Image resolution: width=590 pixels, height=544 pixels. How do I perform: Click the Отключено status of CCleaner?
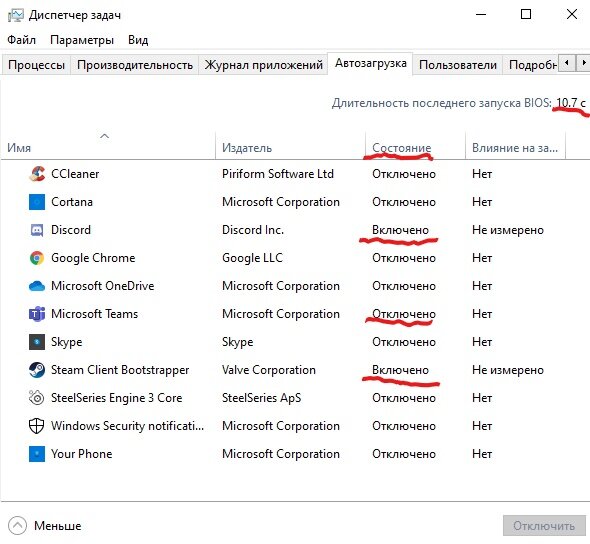404,174
